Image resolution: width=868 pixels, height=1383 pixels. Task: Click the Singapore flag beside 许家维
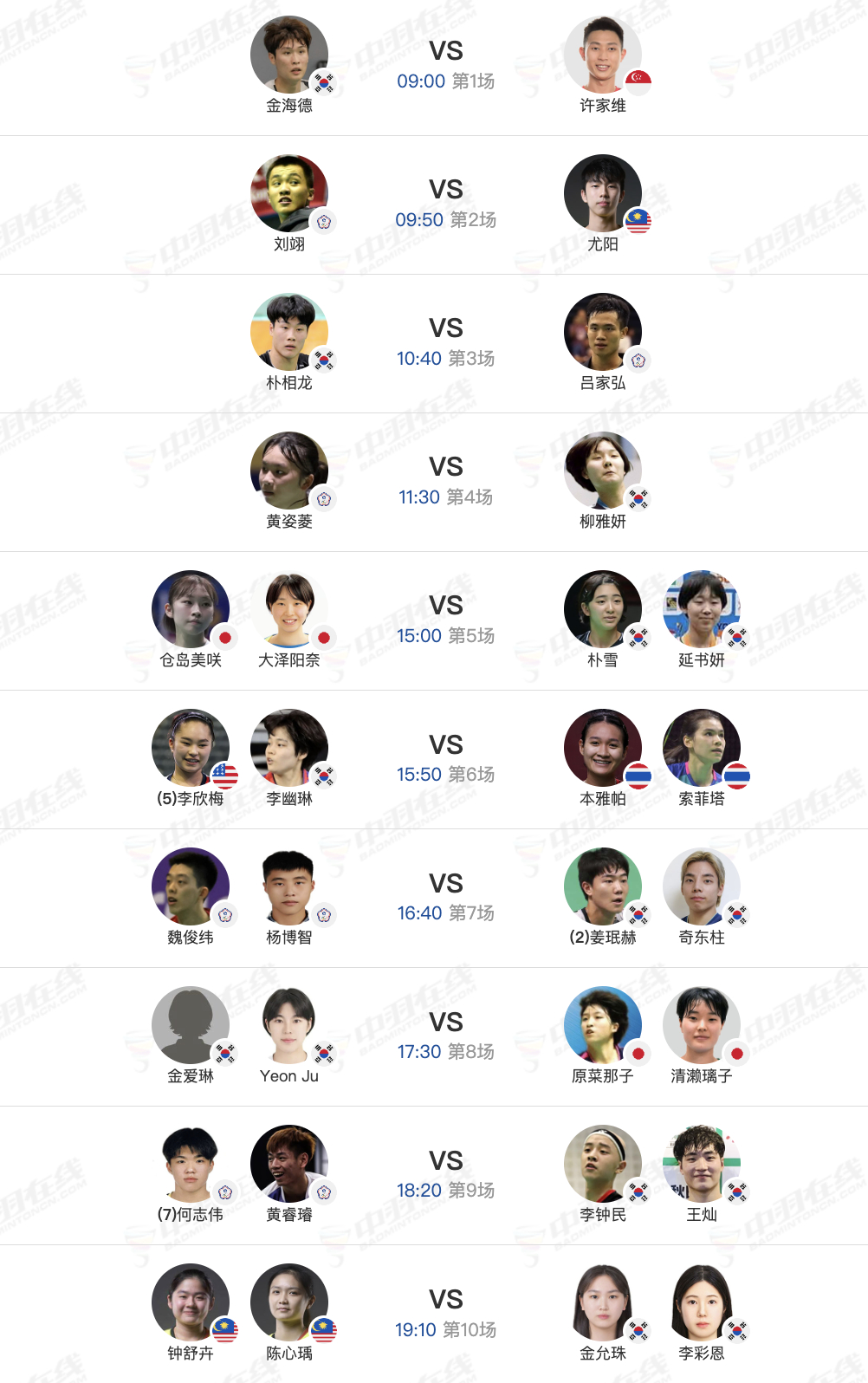point(638,81)
